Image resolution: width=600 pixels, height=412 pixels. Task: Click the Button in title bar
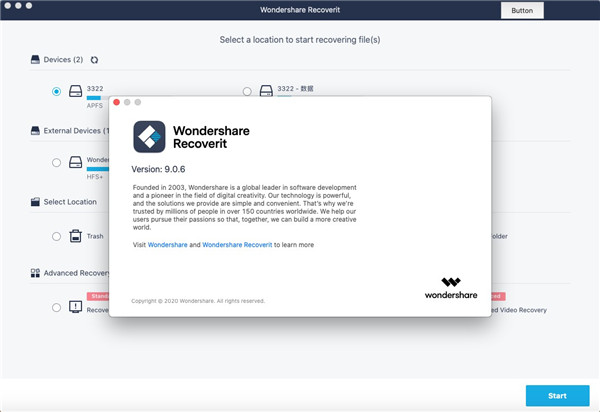(x=522, y=10)
